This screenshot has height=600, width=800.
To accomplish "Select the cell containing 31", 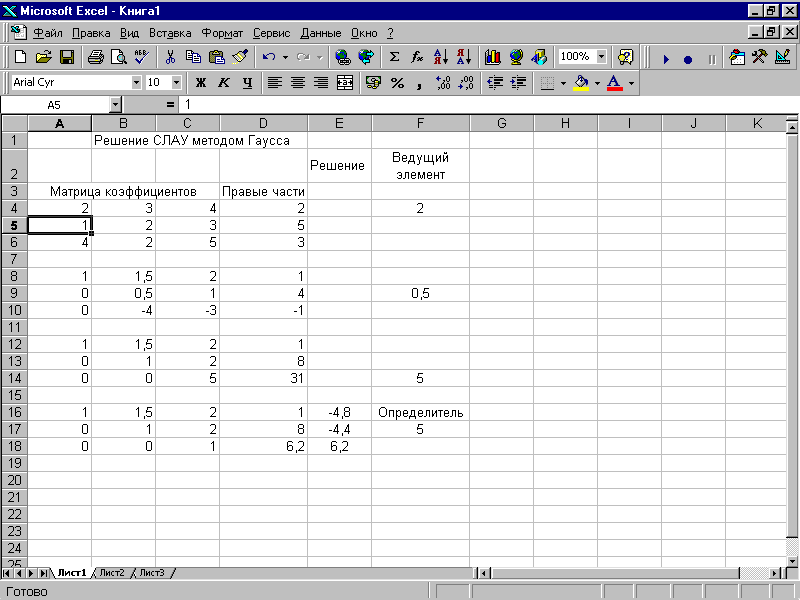I will 263,378.
